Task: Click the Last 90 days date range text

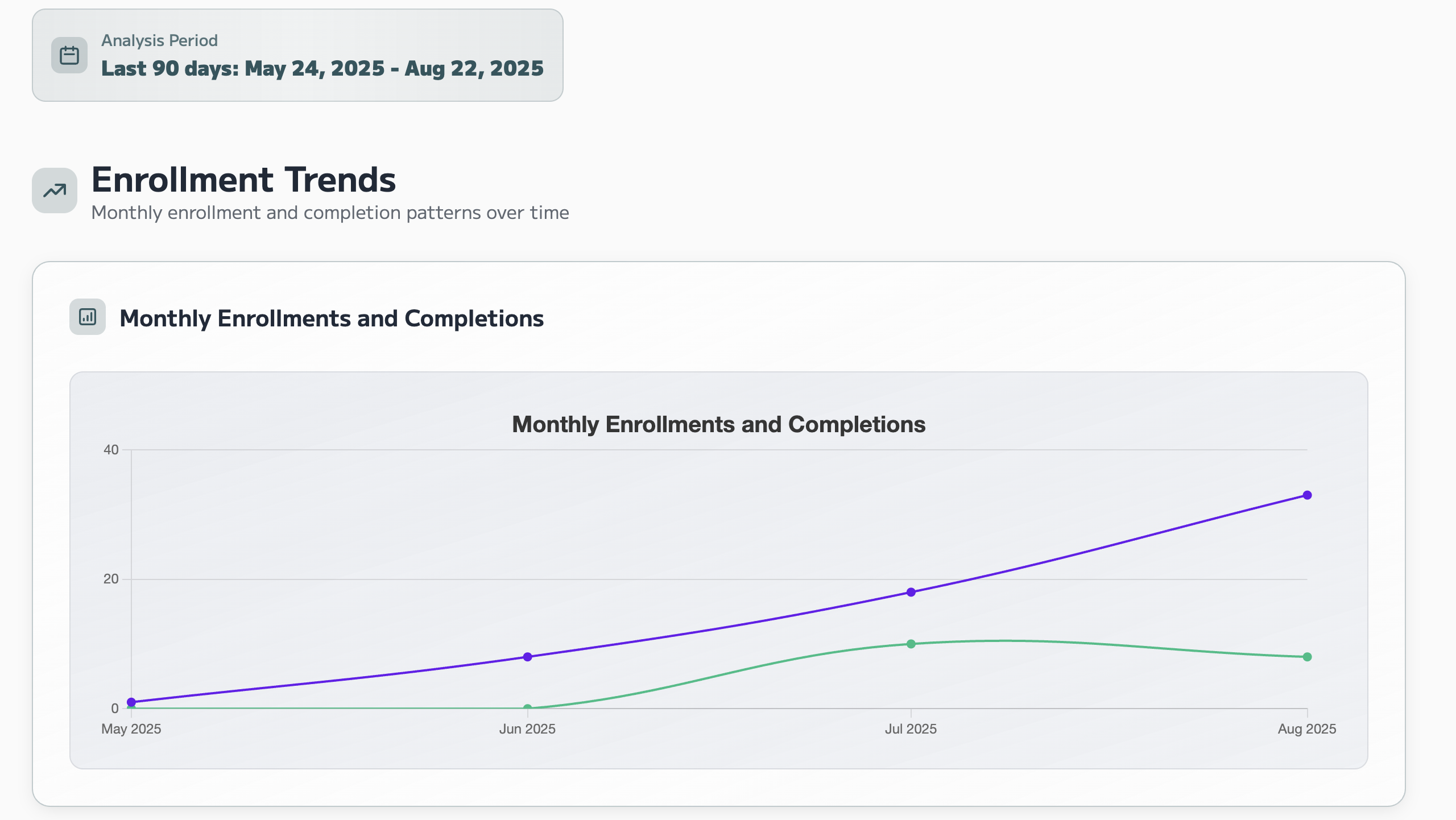Action: [322, 68]
